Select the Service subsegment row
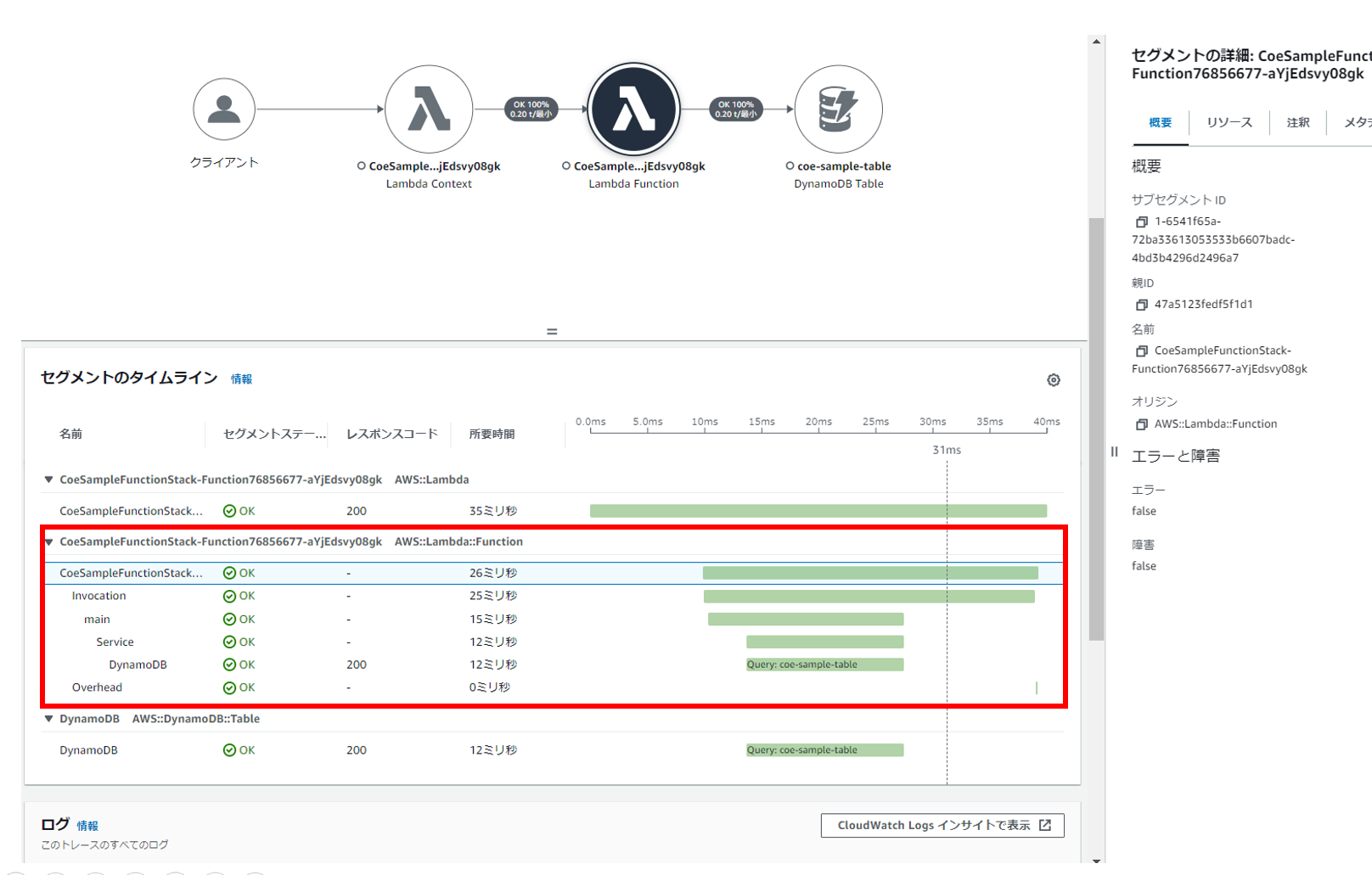1372x875 pixels. point(115,642)
